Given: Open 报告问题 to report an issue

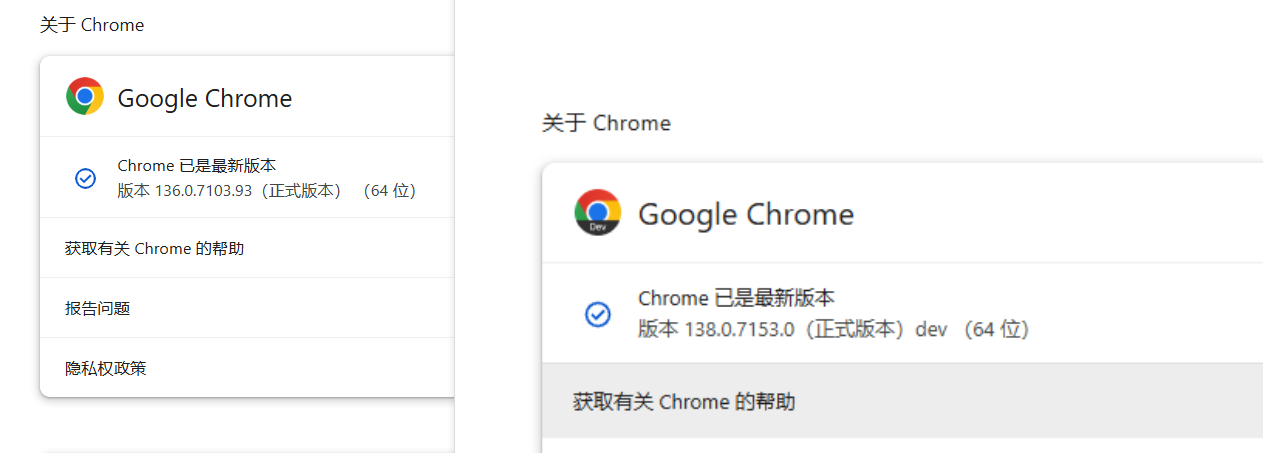Looking at the screenshot, I should [98, 308].
